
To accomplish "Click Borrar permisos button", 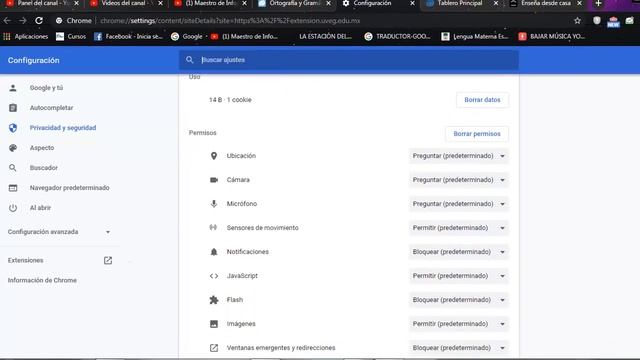I will (x=477, y=134).
